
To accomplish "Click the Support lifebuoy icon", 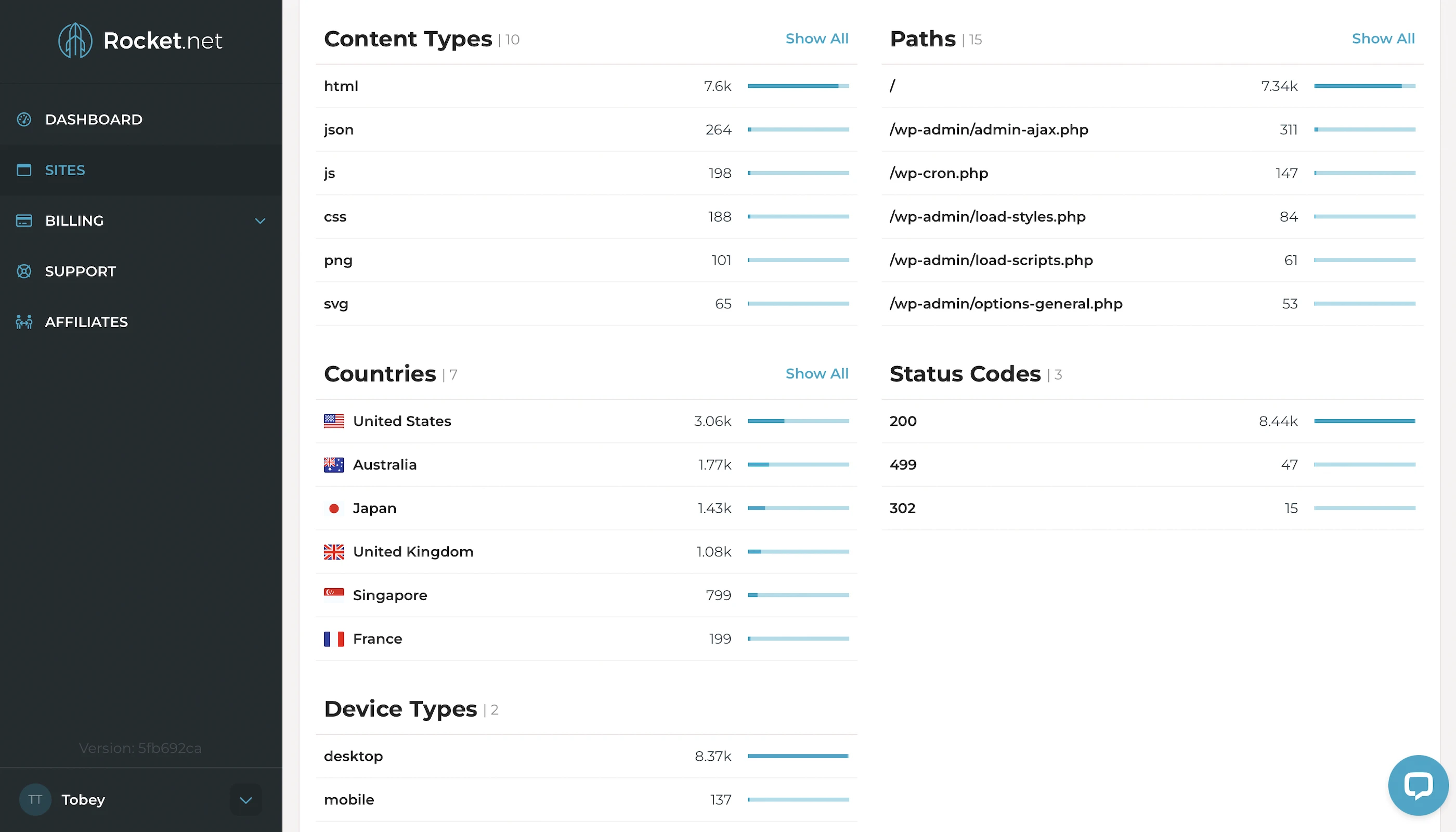I will [24, 271].
